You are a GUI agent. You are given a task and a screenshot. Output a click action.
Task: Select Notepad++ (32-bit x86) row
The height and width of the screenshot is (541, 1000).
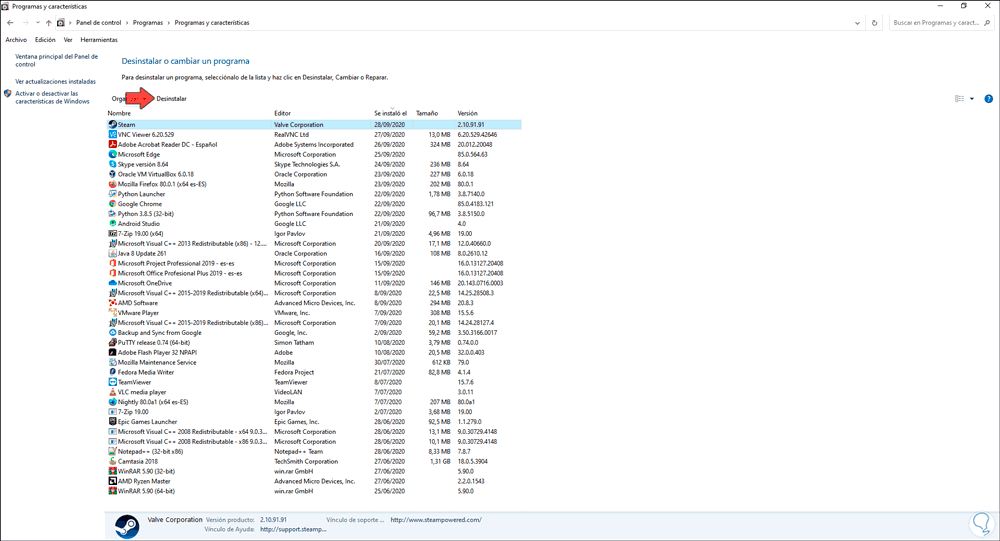coord(314,451)
